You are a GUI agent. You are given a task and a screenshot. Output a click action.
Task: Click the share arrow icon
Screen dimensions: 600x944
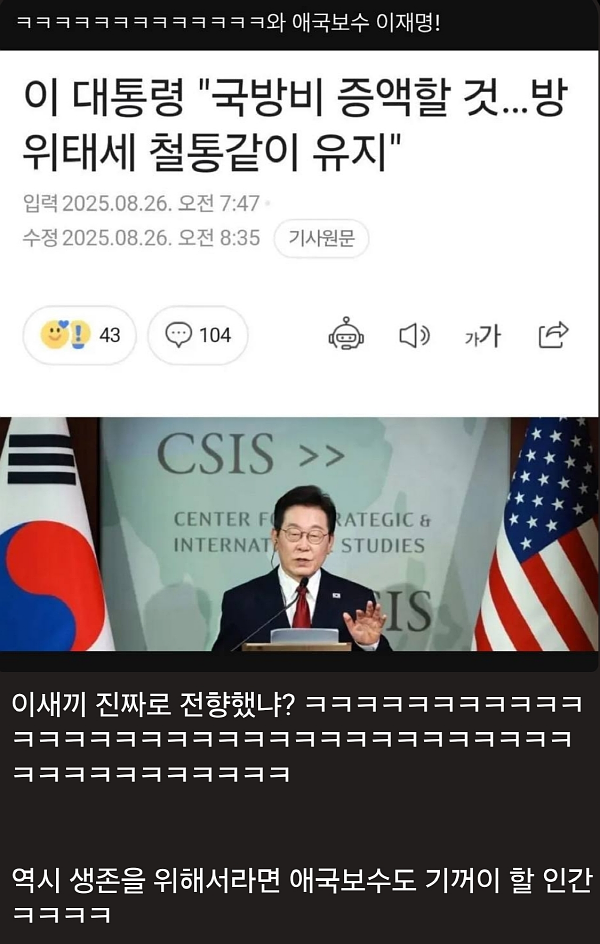[553, 335]
